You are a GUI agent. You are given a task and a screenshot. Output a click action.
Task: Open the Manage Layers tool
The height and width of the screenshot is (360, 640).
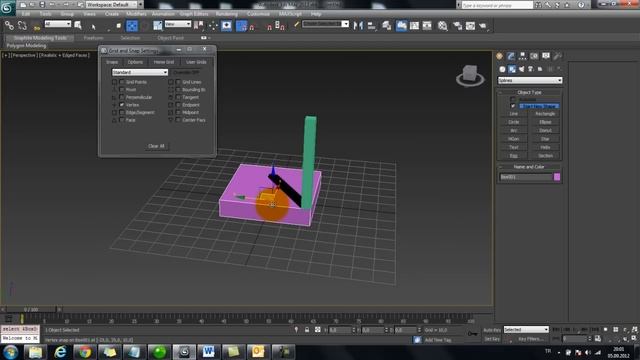pos(386,26)
